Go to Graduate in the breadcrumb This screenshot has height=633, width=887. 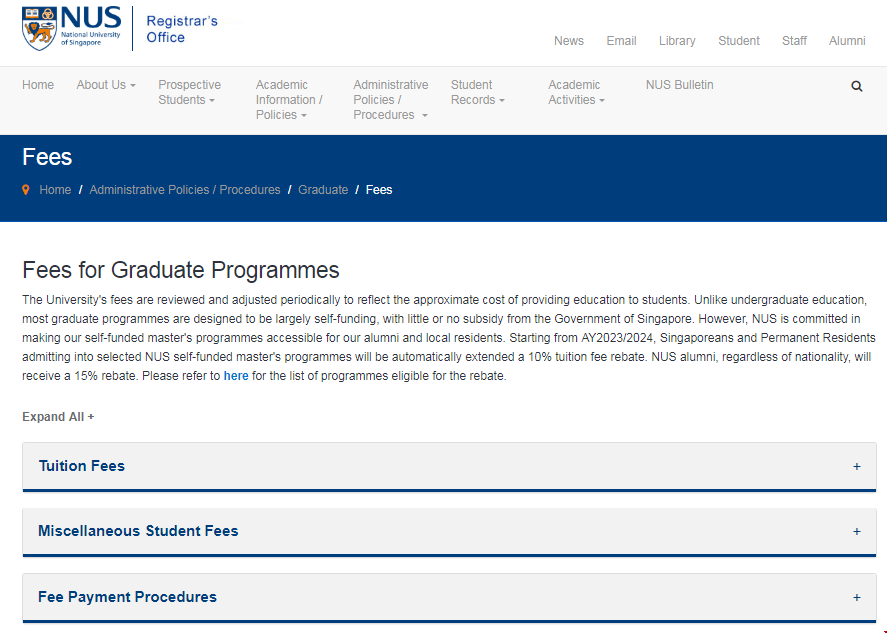(323, 190)
